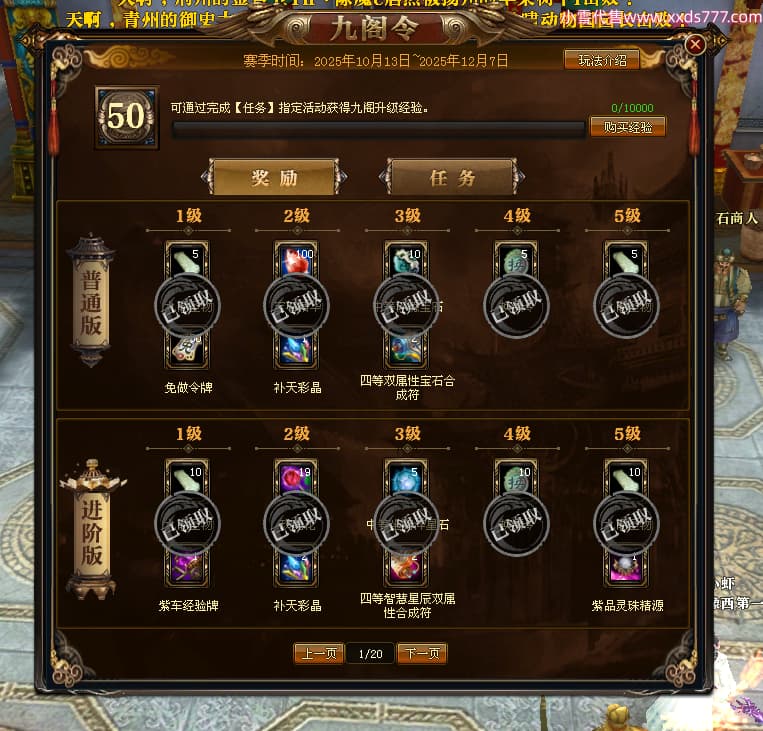Click 进阶版 补天彩晶 crystal icon
This screenshot has height=731, width=763.
point(296,568)
